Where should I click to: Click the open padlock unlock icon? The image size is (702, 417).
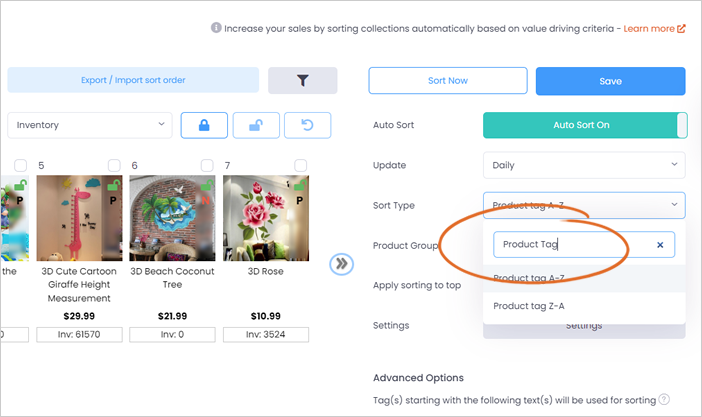[x=256, y=125]
